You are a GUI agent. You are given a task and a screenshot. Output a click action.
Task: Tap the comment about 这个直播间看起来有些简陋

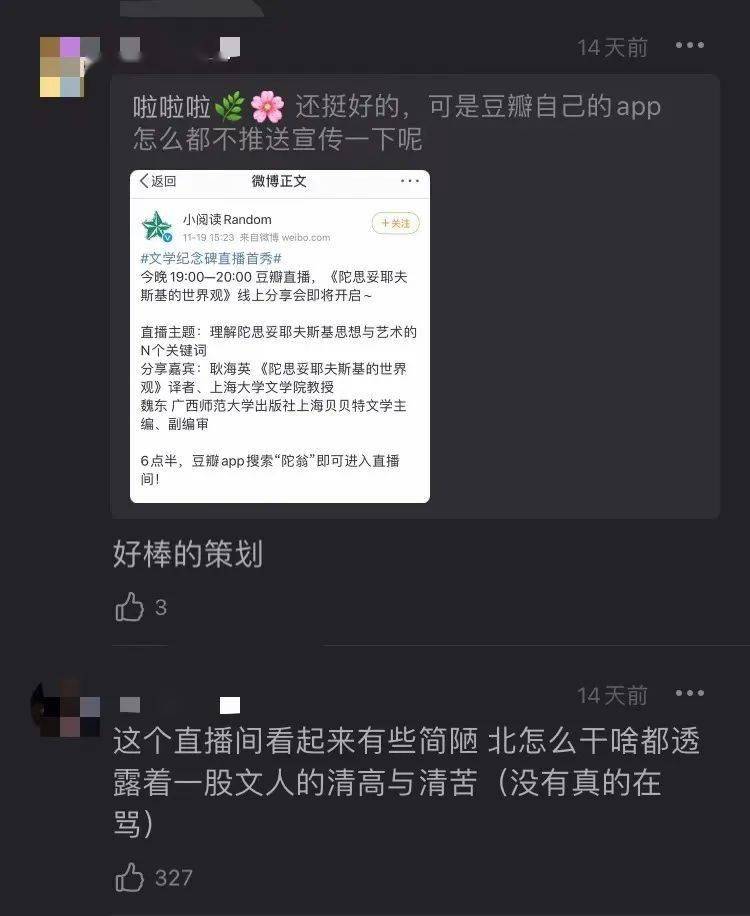(407, 783)
